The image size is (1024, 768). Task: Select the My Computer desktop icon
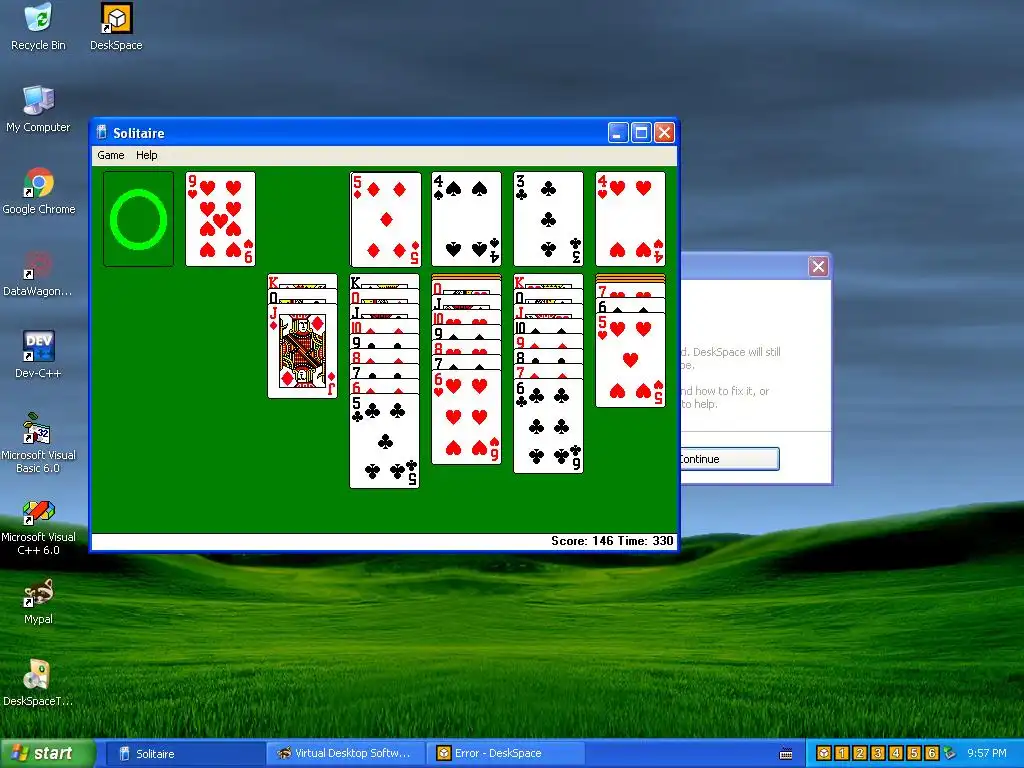38,109
